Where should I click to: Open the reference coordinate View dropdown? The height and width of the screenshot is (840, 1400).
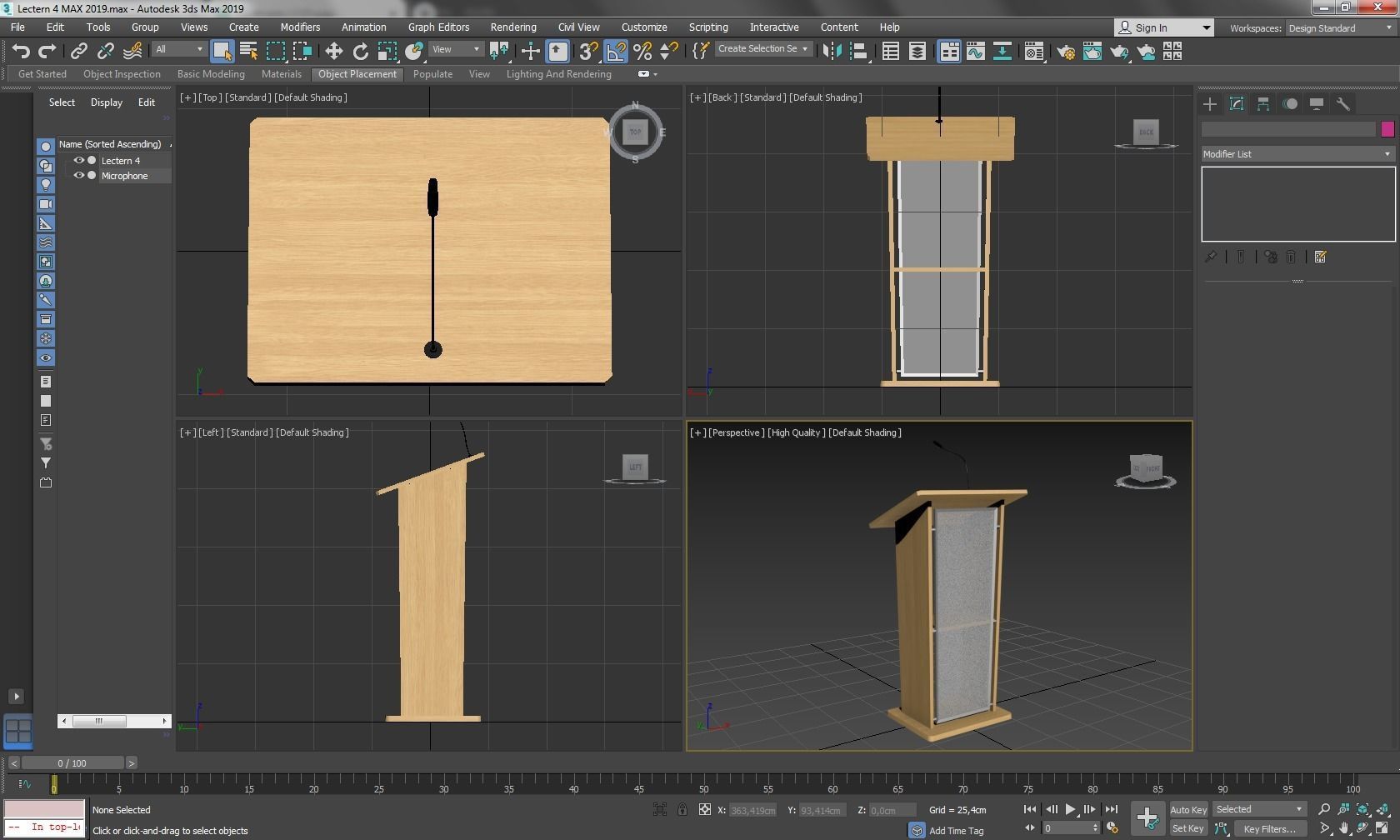456,49
